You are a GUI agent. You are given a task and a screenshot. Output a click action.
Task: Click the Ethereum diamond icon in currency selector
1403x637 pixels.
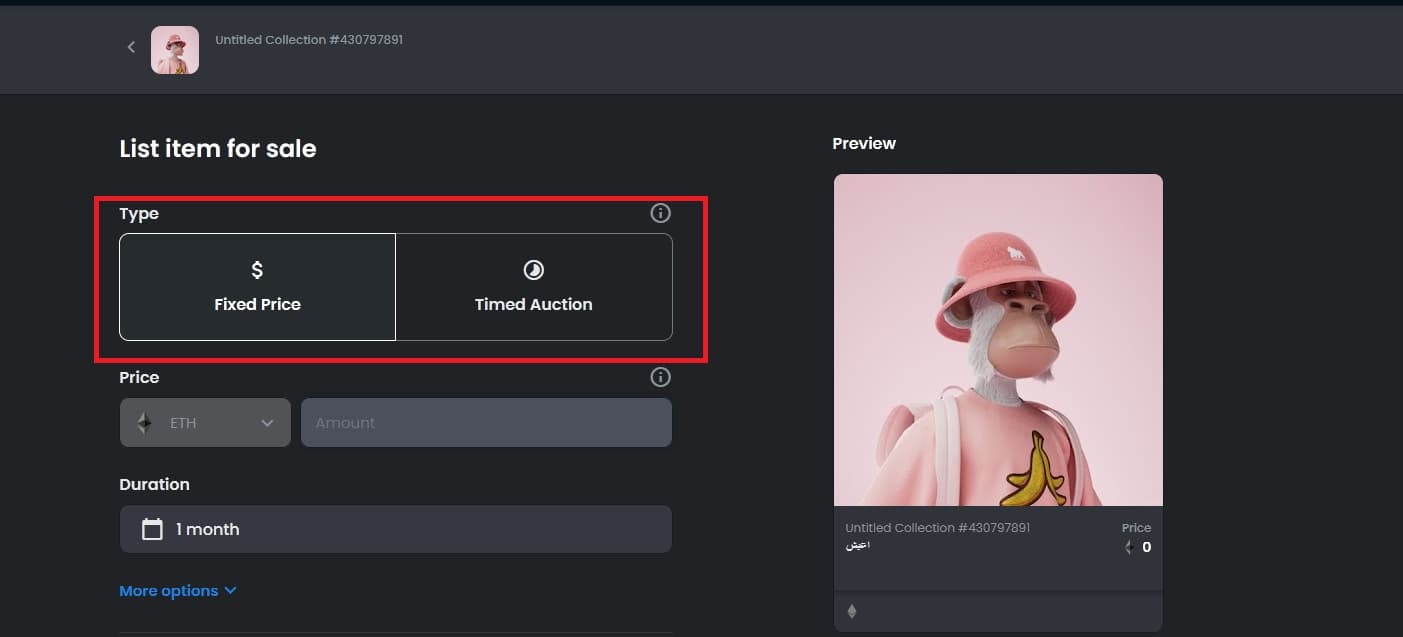(145, 423)
